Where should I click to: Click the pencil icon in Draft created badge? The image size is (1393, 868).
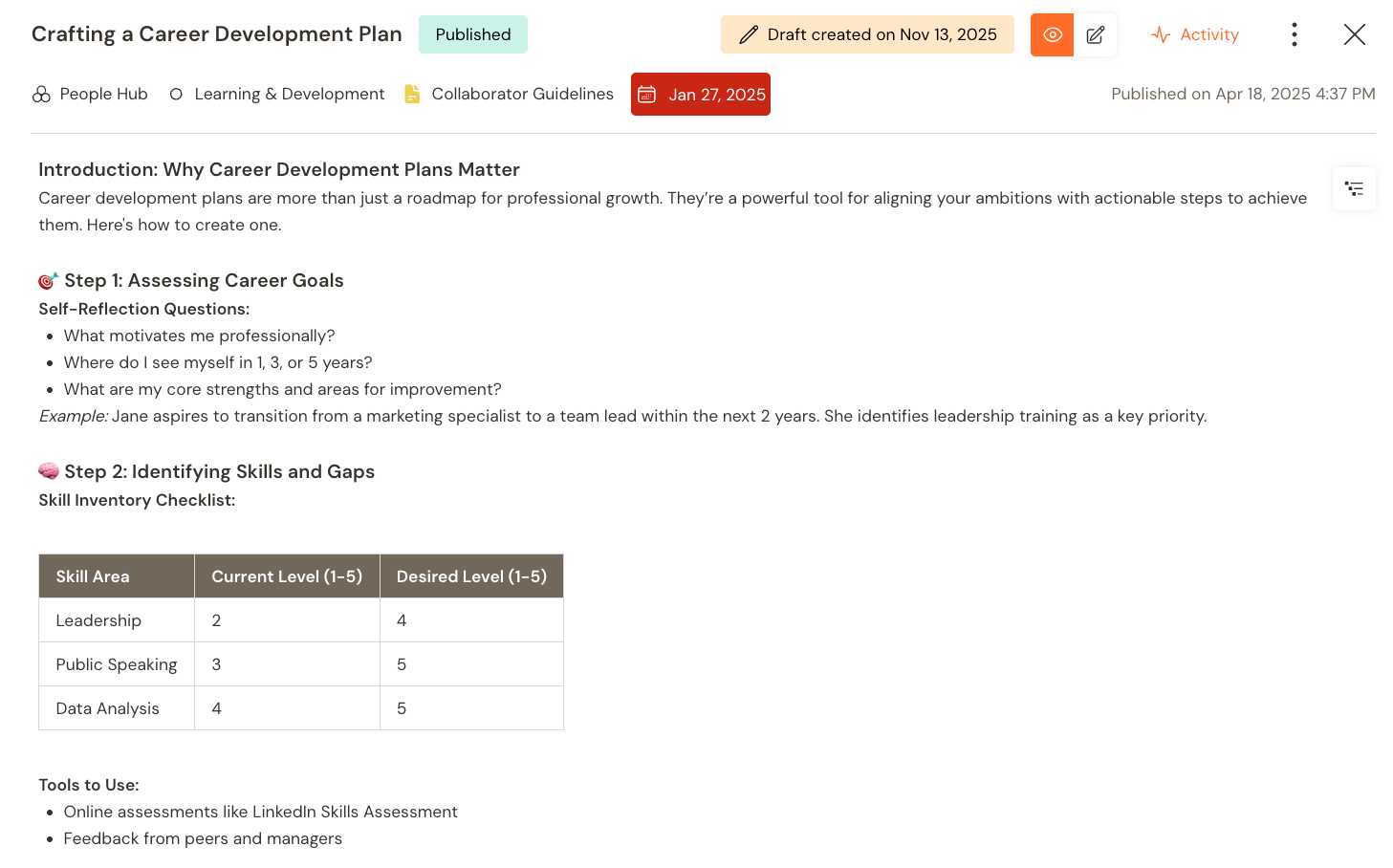pyautogui.click(x=749, y=33)
